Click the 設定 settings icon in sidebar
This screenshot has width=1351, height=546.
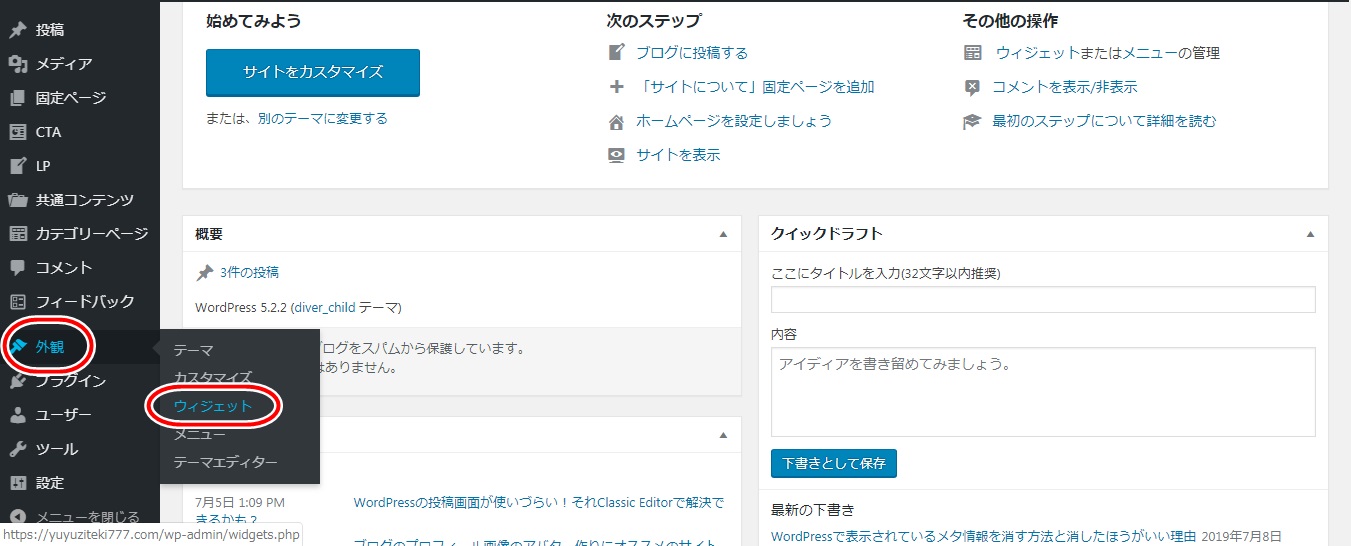[18, 483]
